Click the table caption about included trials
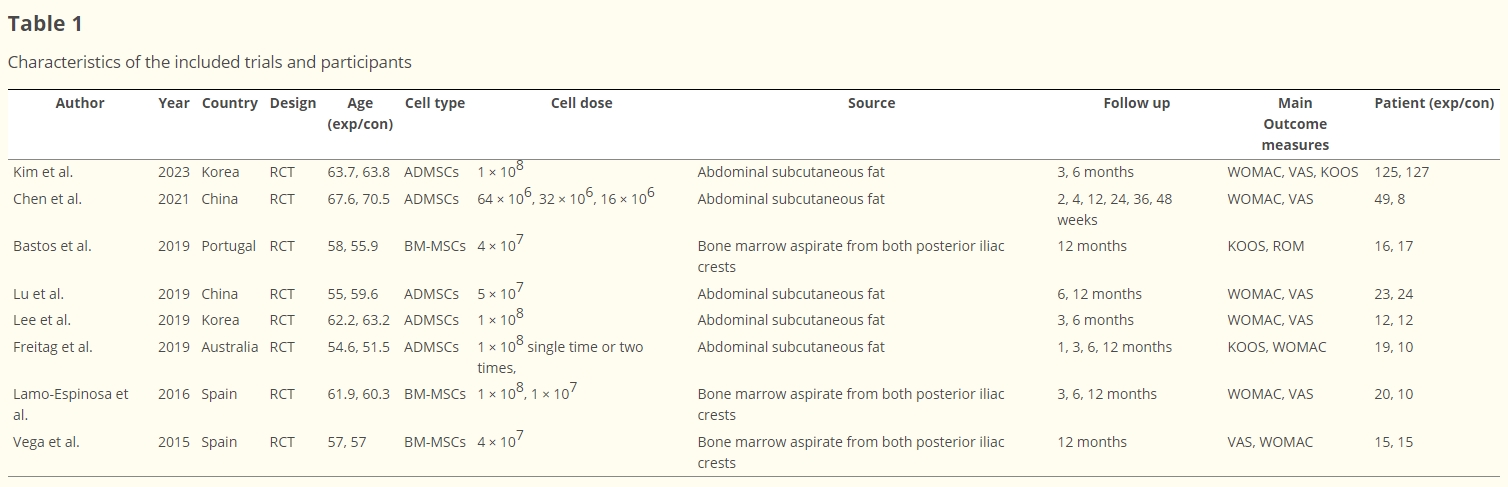The width and height of the screenshot is (1508, 487). [209, 62]
